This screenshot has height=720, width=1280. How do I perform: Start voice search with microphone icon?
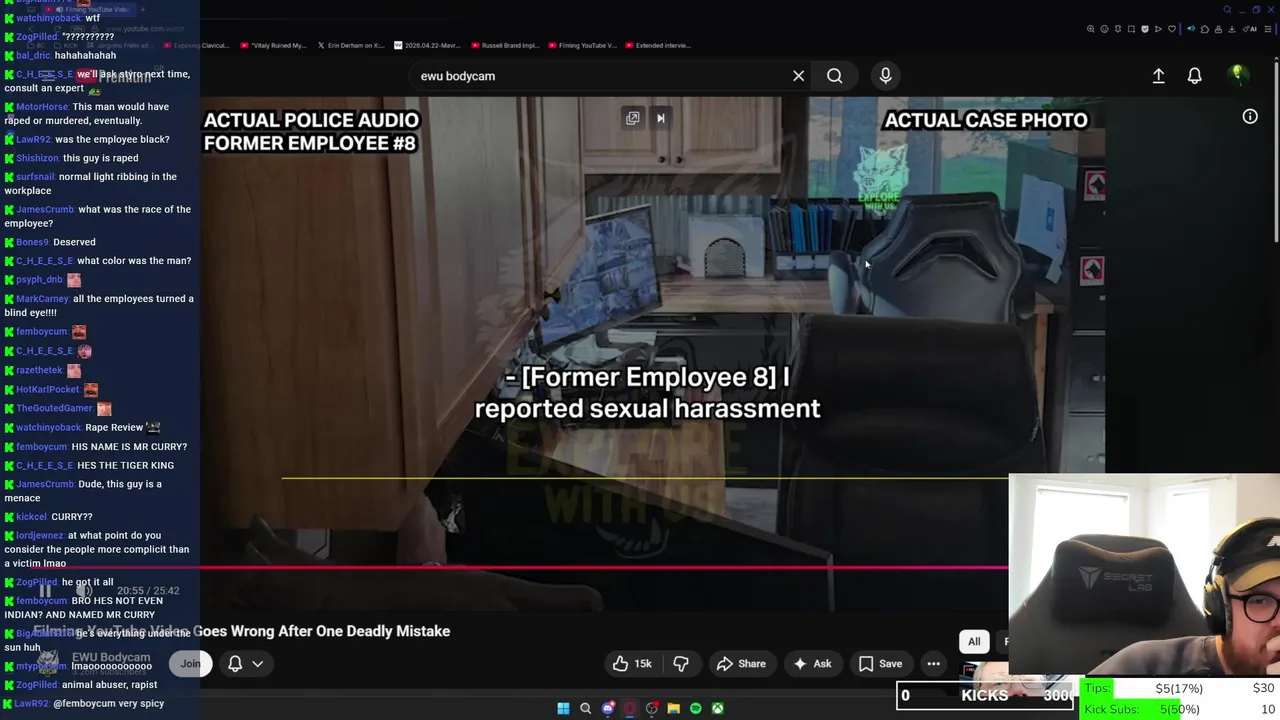[x=885, y=76]
